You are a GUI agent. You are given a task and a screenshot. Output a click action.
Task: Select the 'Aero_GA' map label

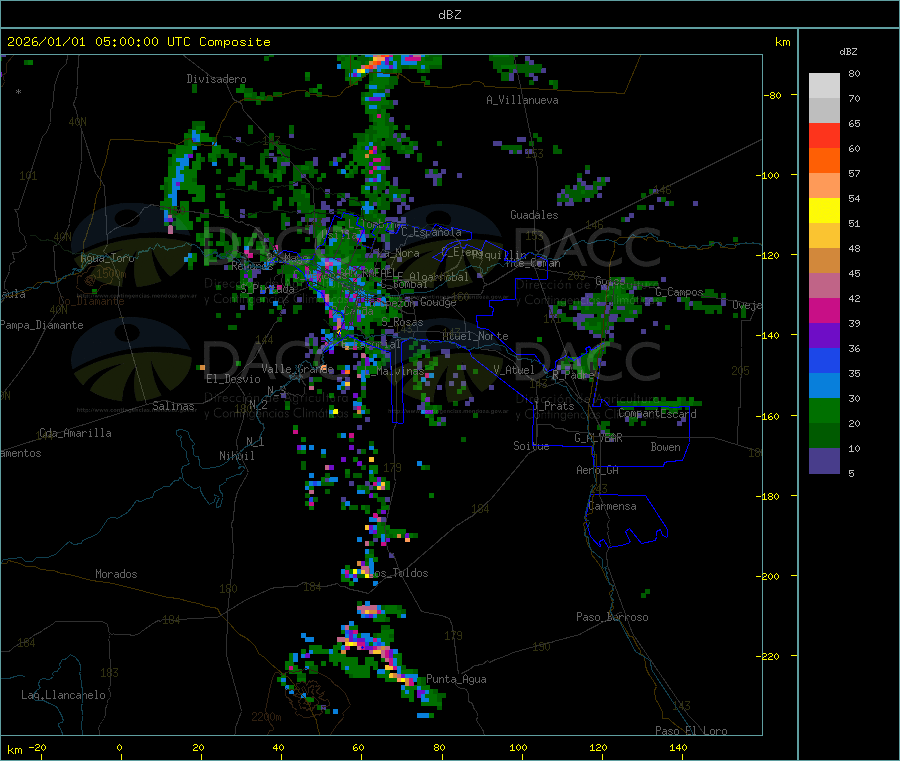pyautogui.click(x=598, y=470)
